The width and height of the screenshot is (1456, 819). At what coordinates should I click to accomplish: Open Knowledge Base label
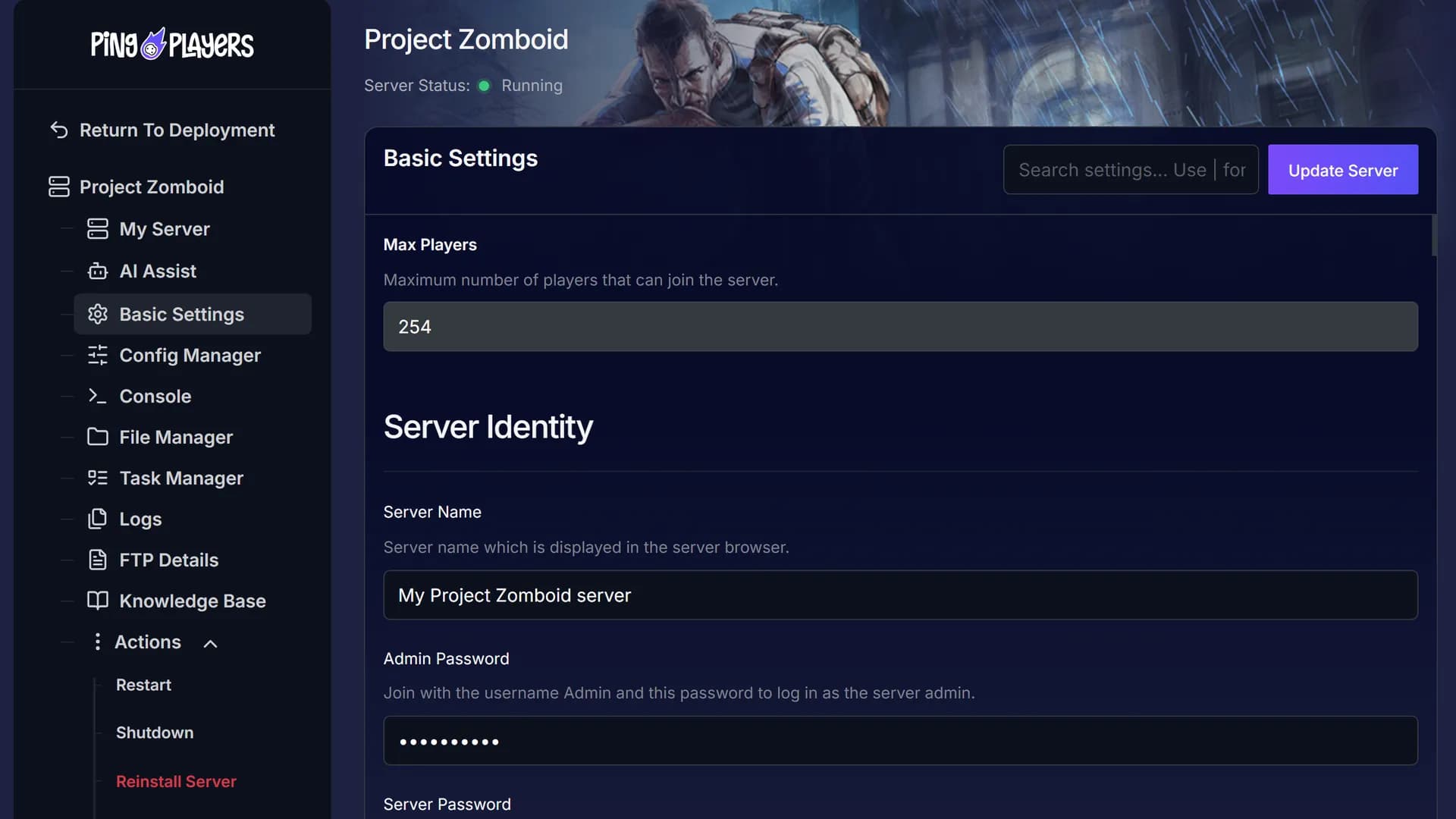(x=193, y=601)
